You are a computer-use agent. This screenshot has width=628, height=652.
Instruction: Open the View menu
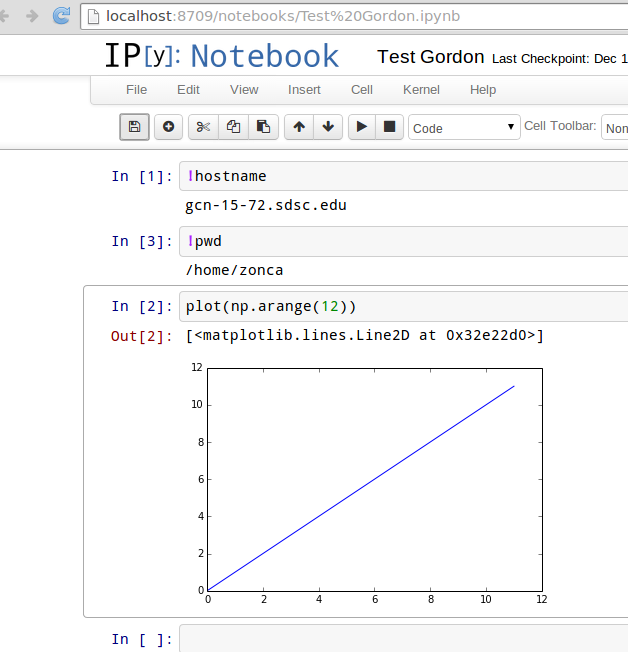[x=244, y=90]
